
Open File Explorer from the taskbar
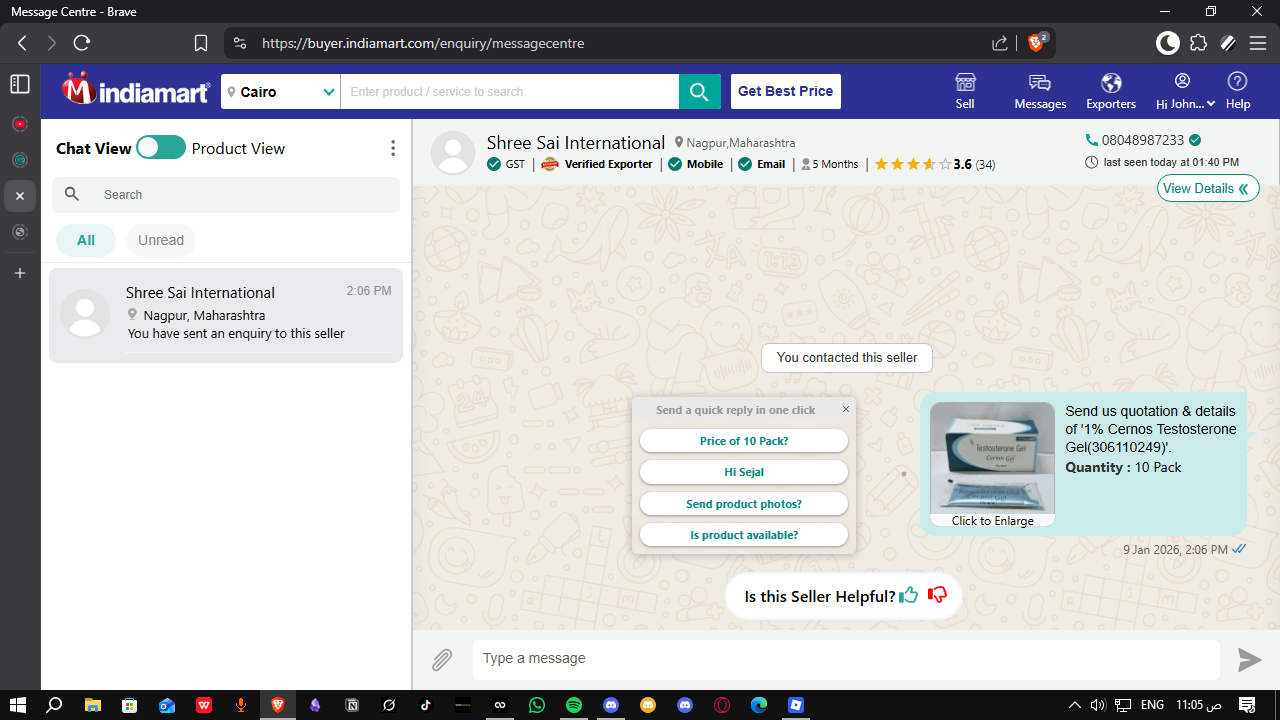point(92,705)
